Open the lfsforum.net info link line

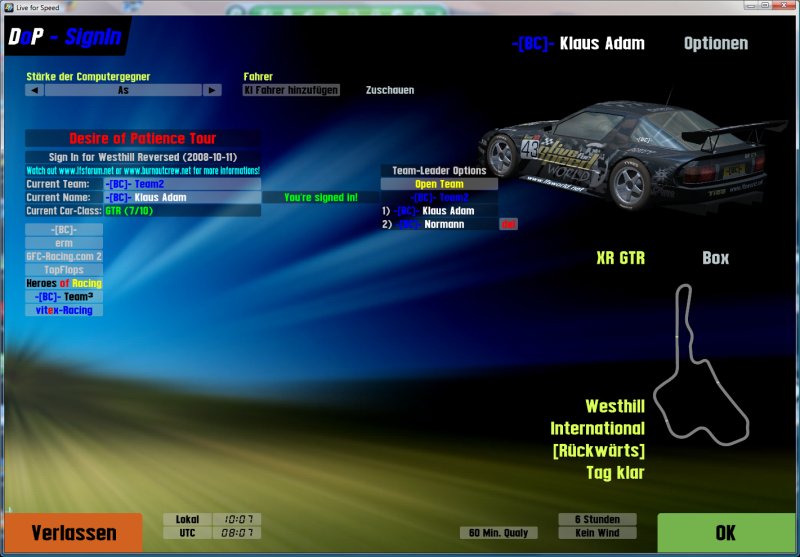pyautogui.click(x=143, y=170)
